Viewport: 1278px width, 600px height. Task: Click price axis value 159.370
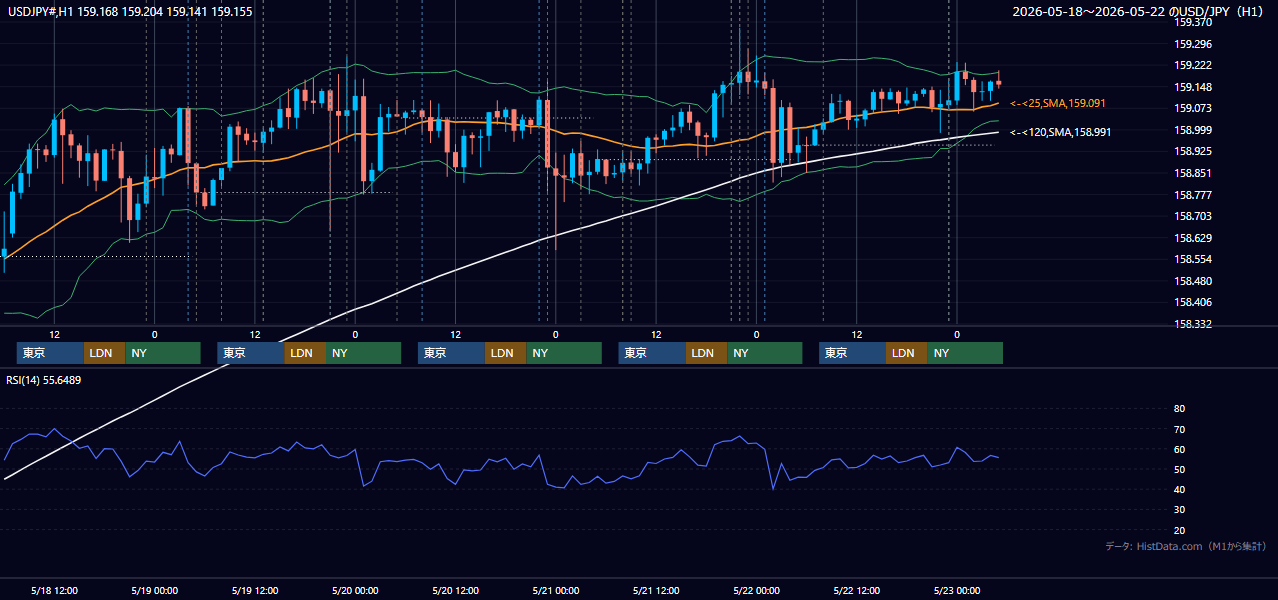point(1193,22)
